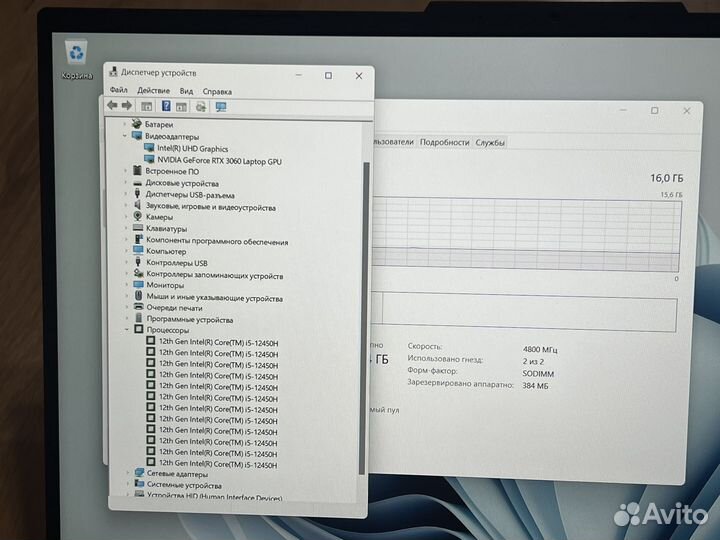
Task: Switch to the Подробности tab in Task Manager
Action: click(x=444, y=142)
